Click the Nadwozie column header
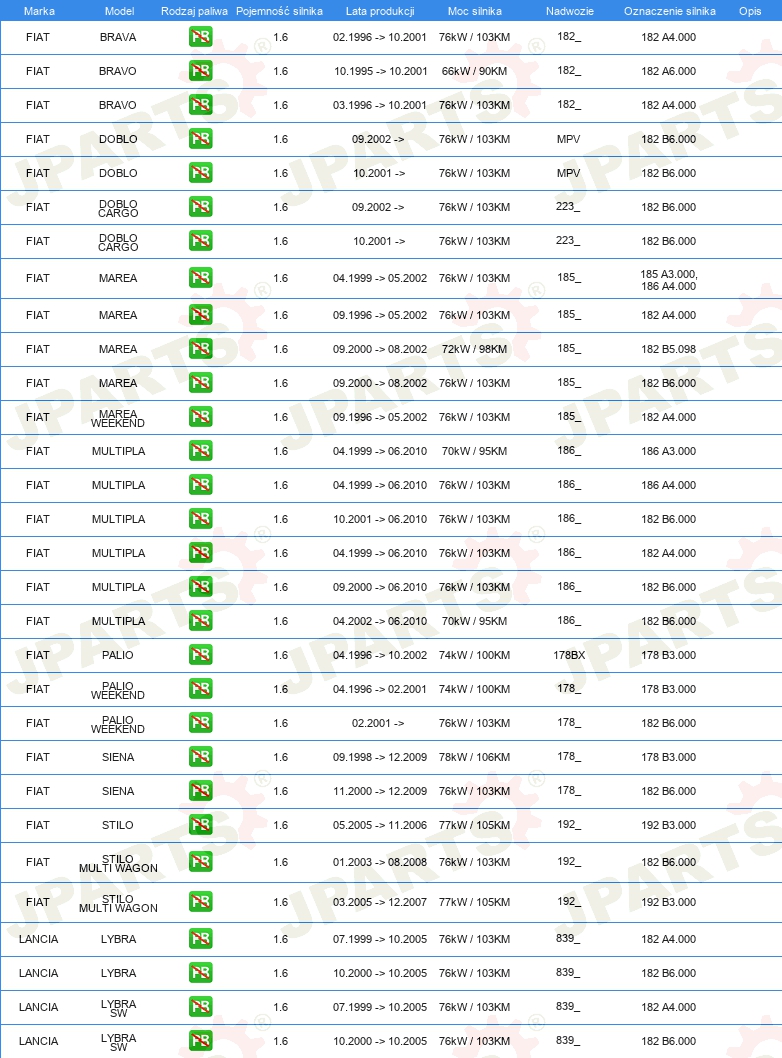 (x=569, y=11)
